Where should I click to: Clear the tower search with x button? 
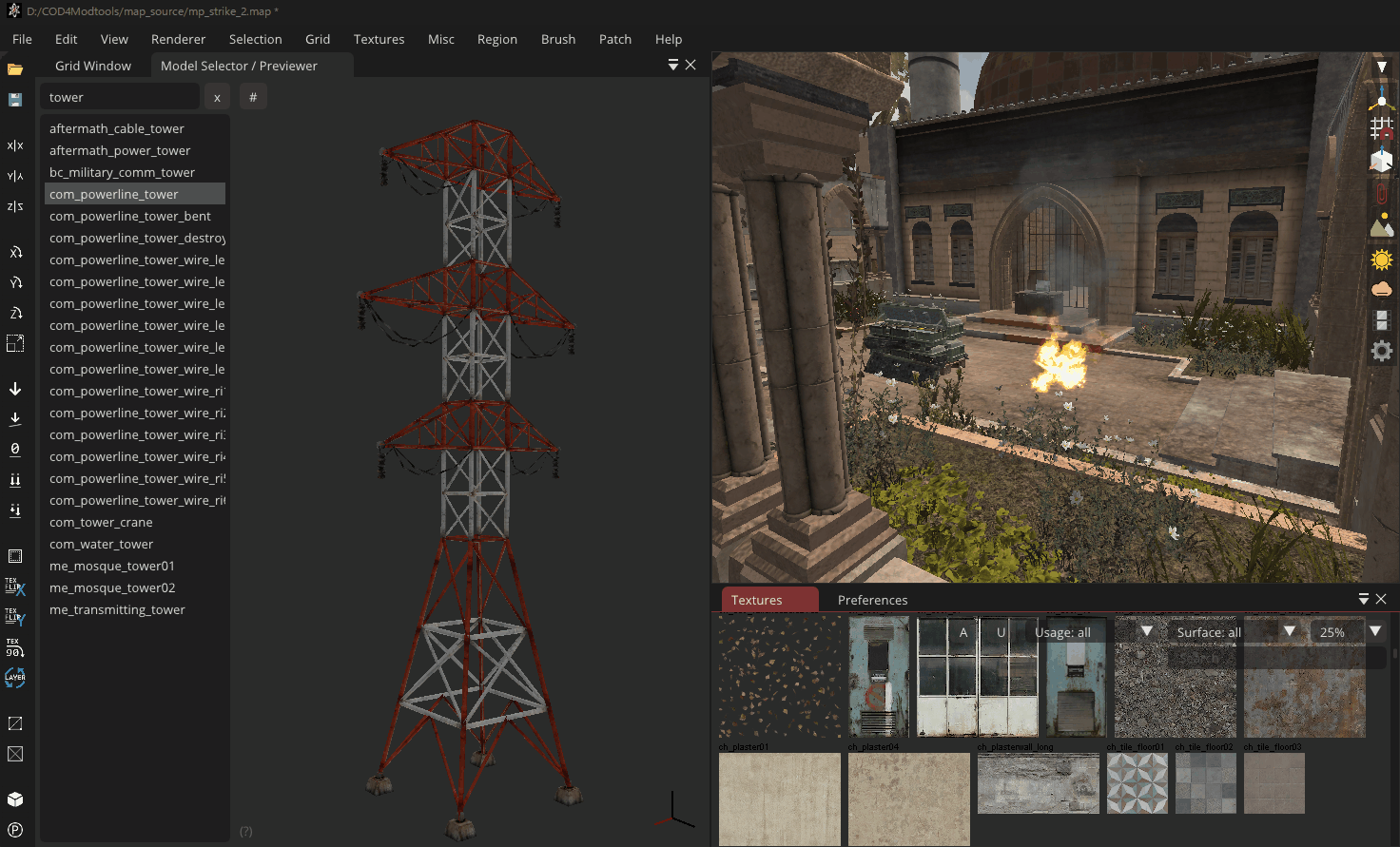217,97
